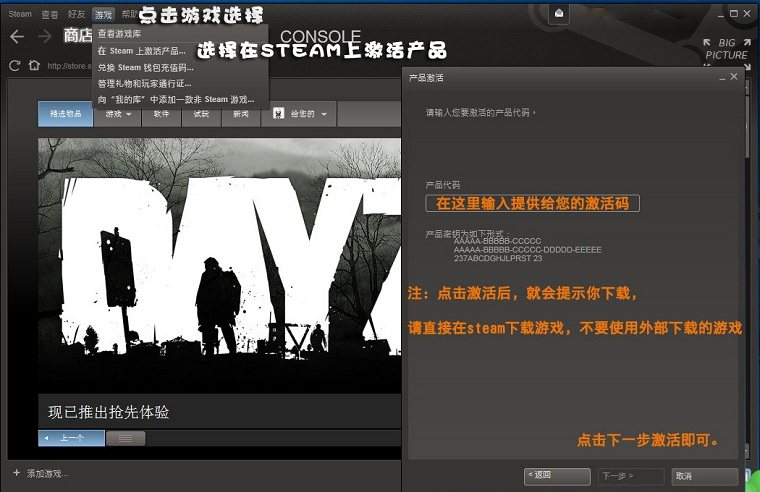Click the browser forward arrow
The width and height of the screenshot is (760, 492).
click(x=43, y=36)
